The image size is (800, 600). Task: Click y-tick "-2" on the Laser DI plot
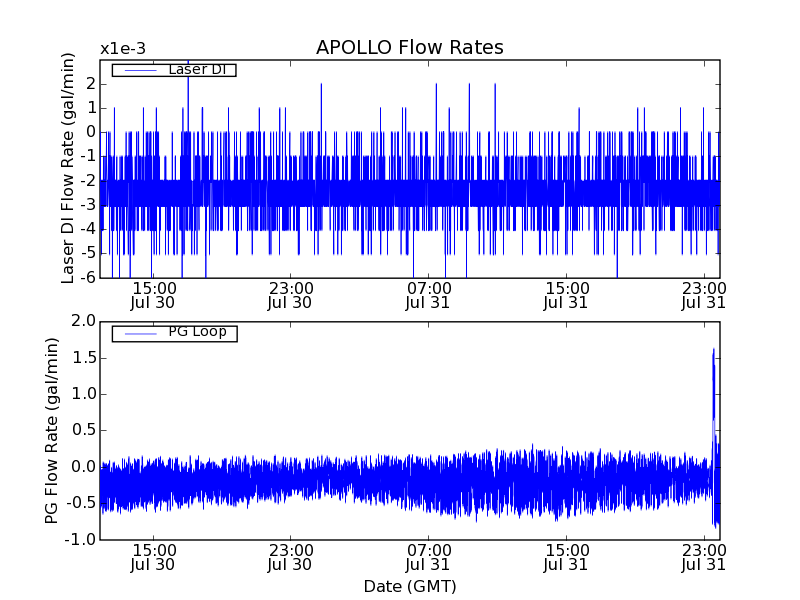88,181
